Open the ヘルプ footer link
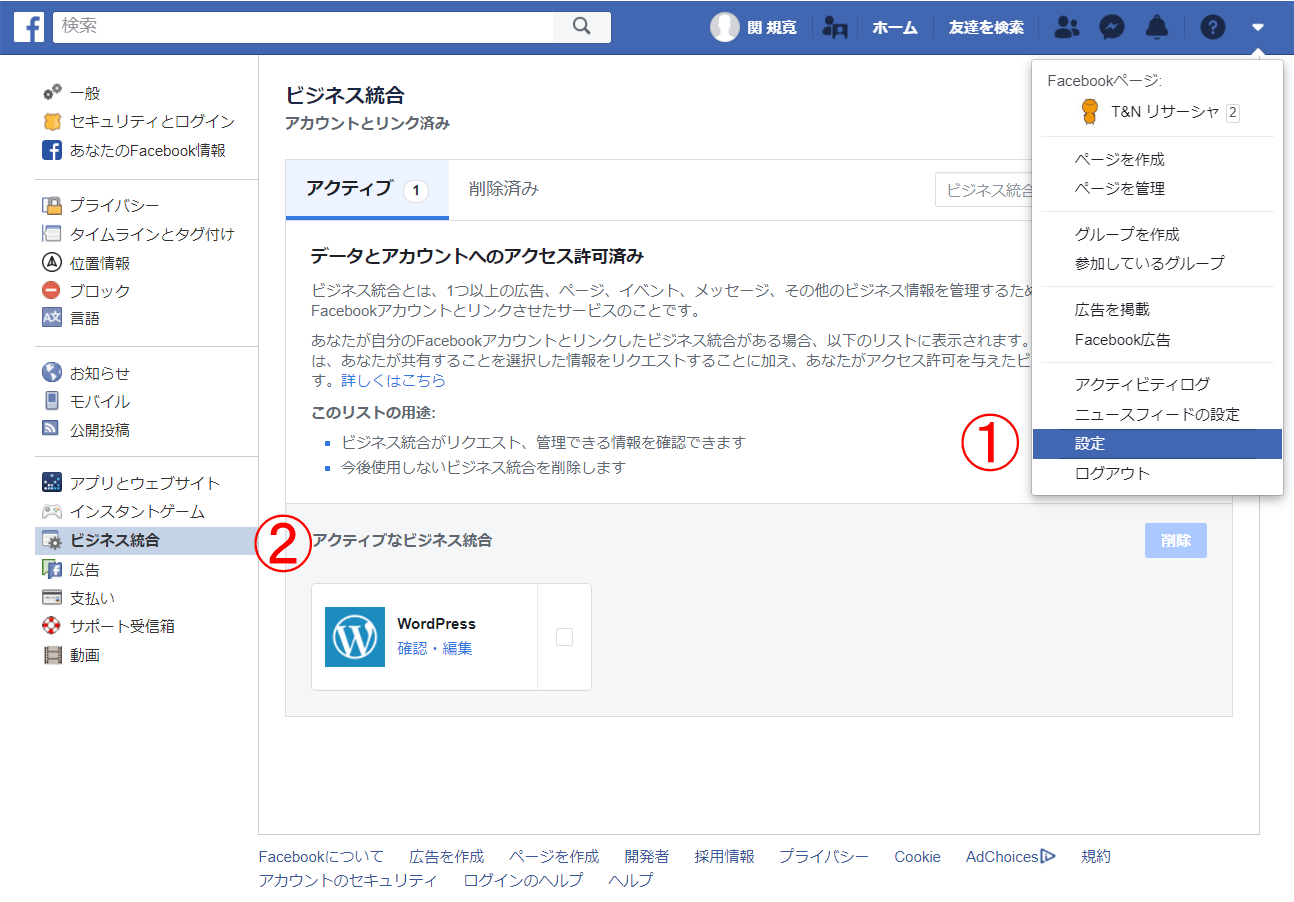Image resolution: width=1294 pixels, height=902 pixels. [x=631, y=880]
